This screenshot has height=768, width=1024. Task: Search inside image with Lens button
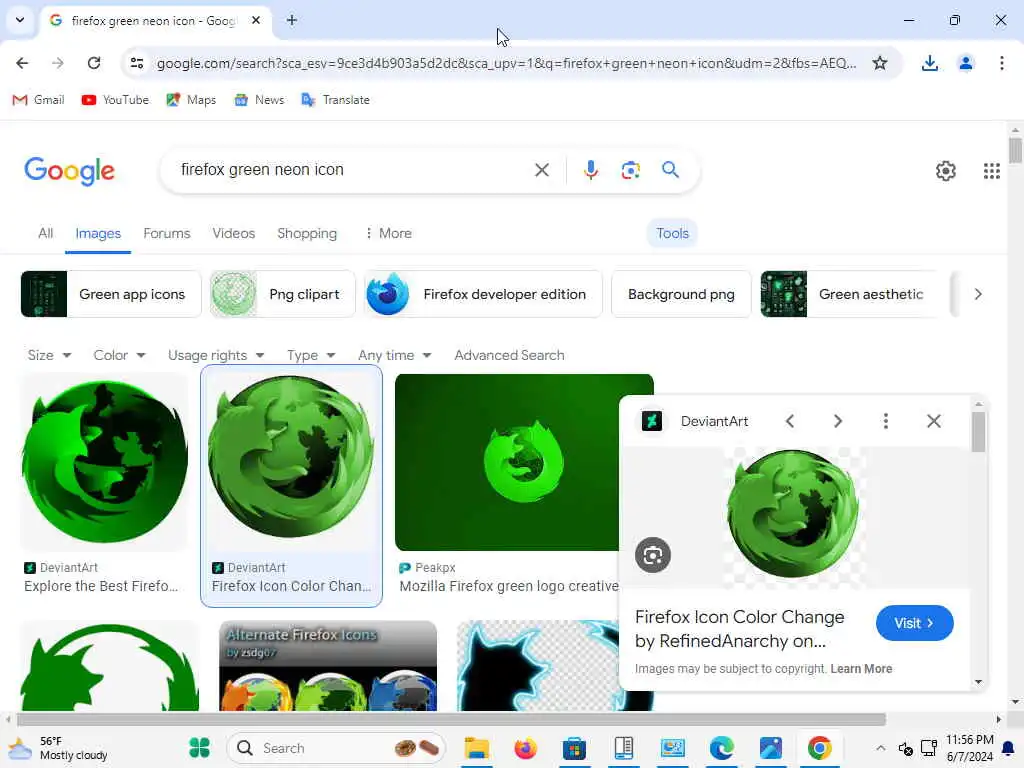652,555
